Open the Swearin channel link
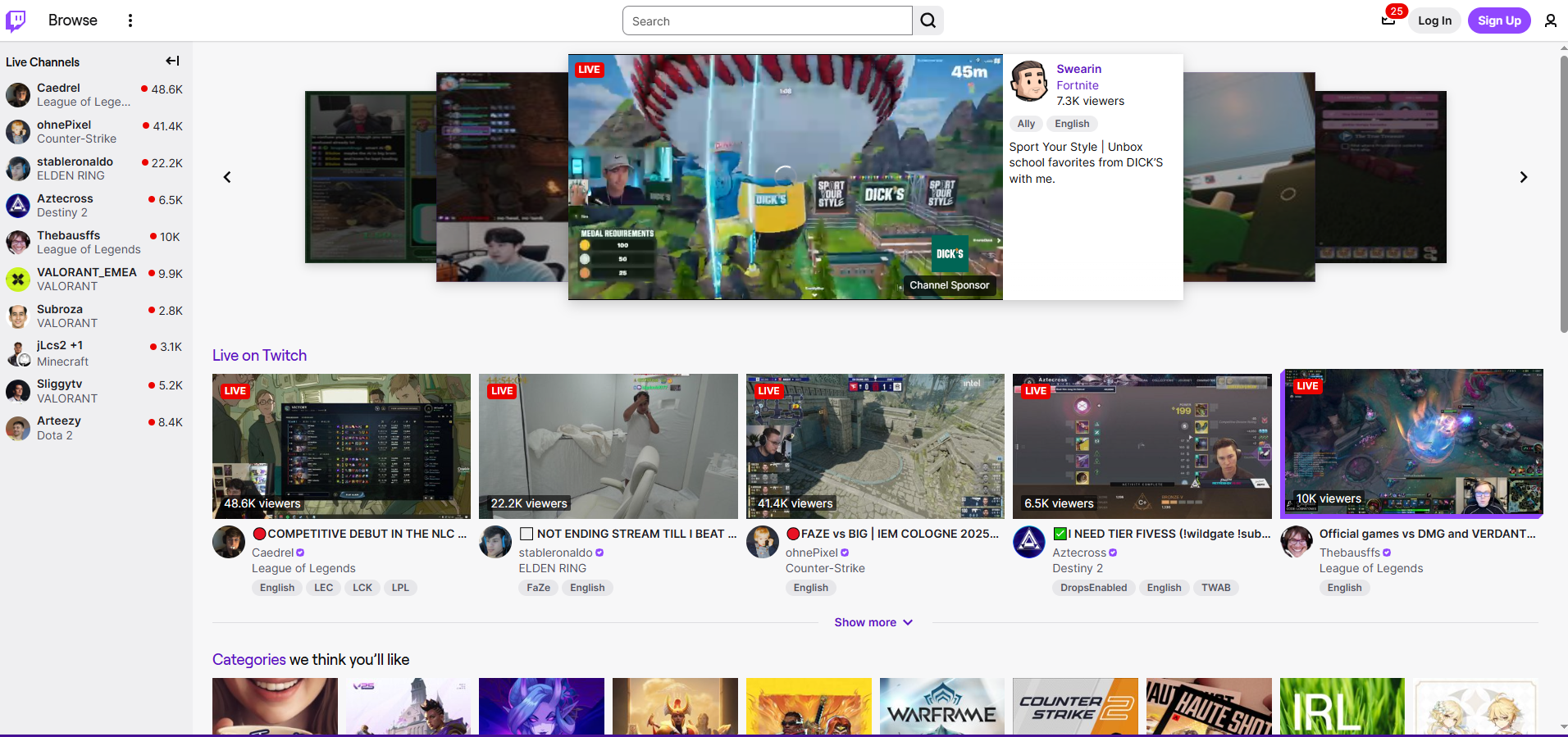 point(1078,69)
